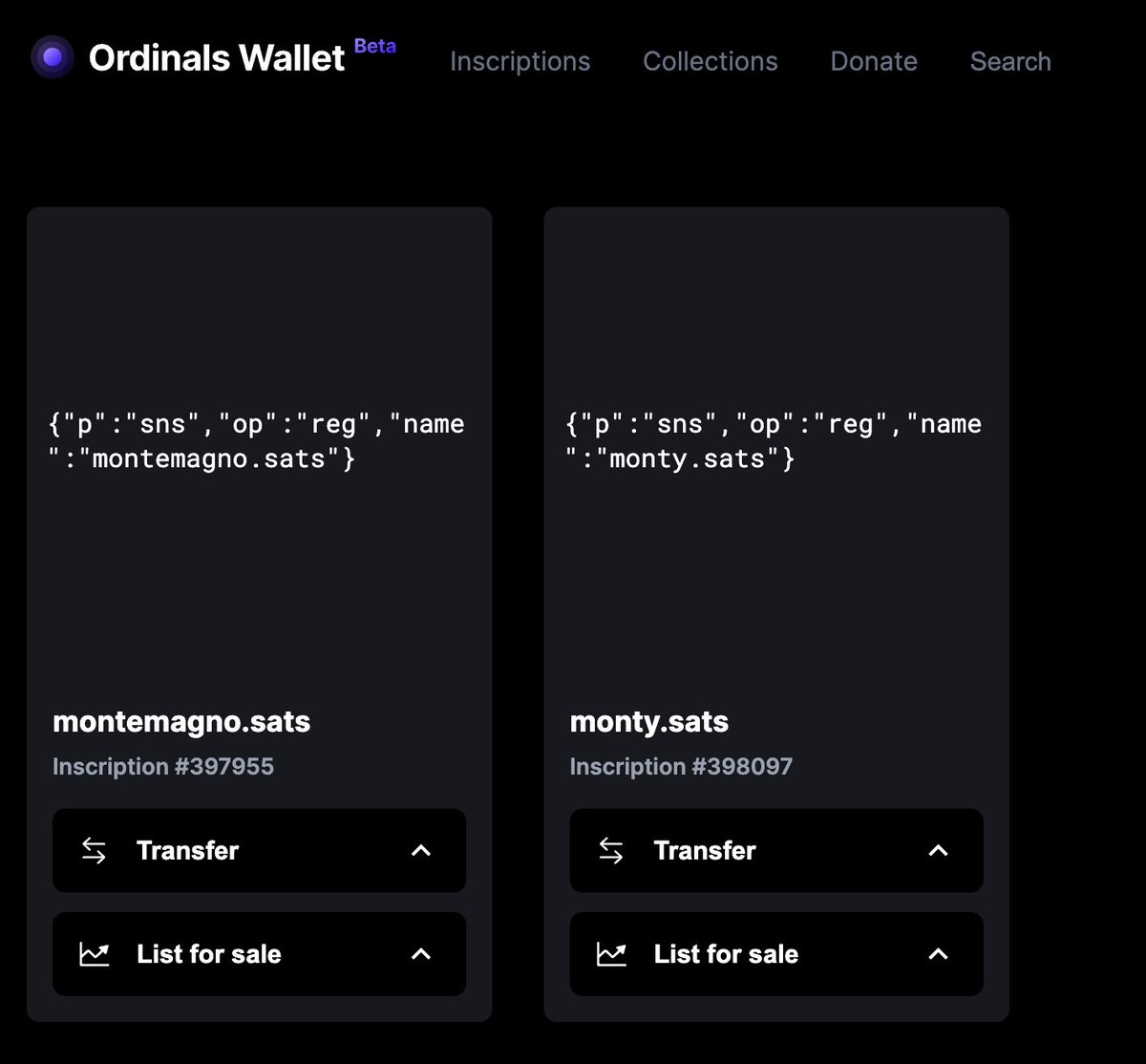Expand Transfer chevron on montemagno.sats card
1146x1064 pixels.
421,850
